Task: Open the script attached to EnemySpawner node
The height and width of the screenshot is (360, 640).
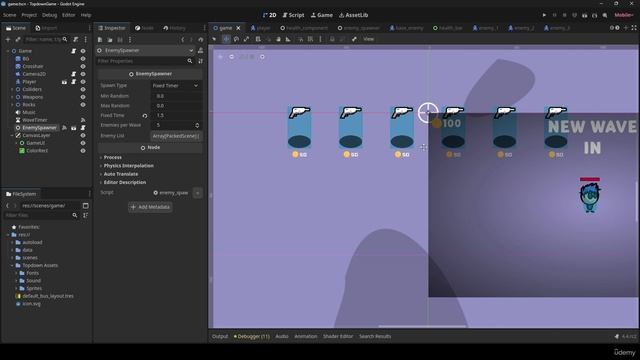Action: [83, 128]
